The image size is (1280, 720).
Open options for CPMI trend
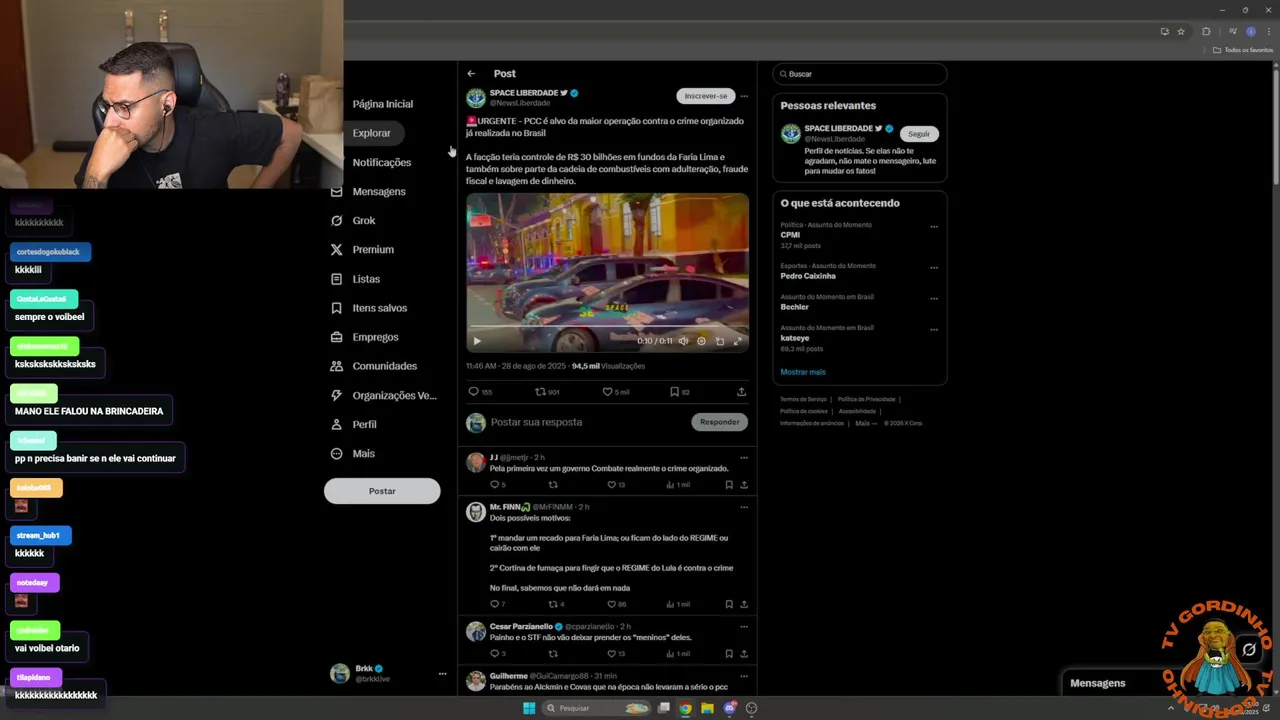[934, 227]
